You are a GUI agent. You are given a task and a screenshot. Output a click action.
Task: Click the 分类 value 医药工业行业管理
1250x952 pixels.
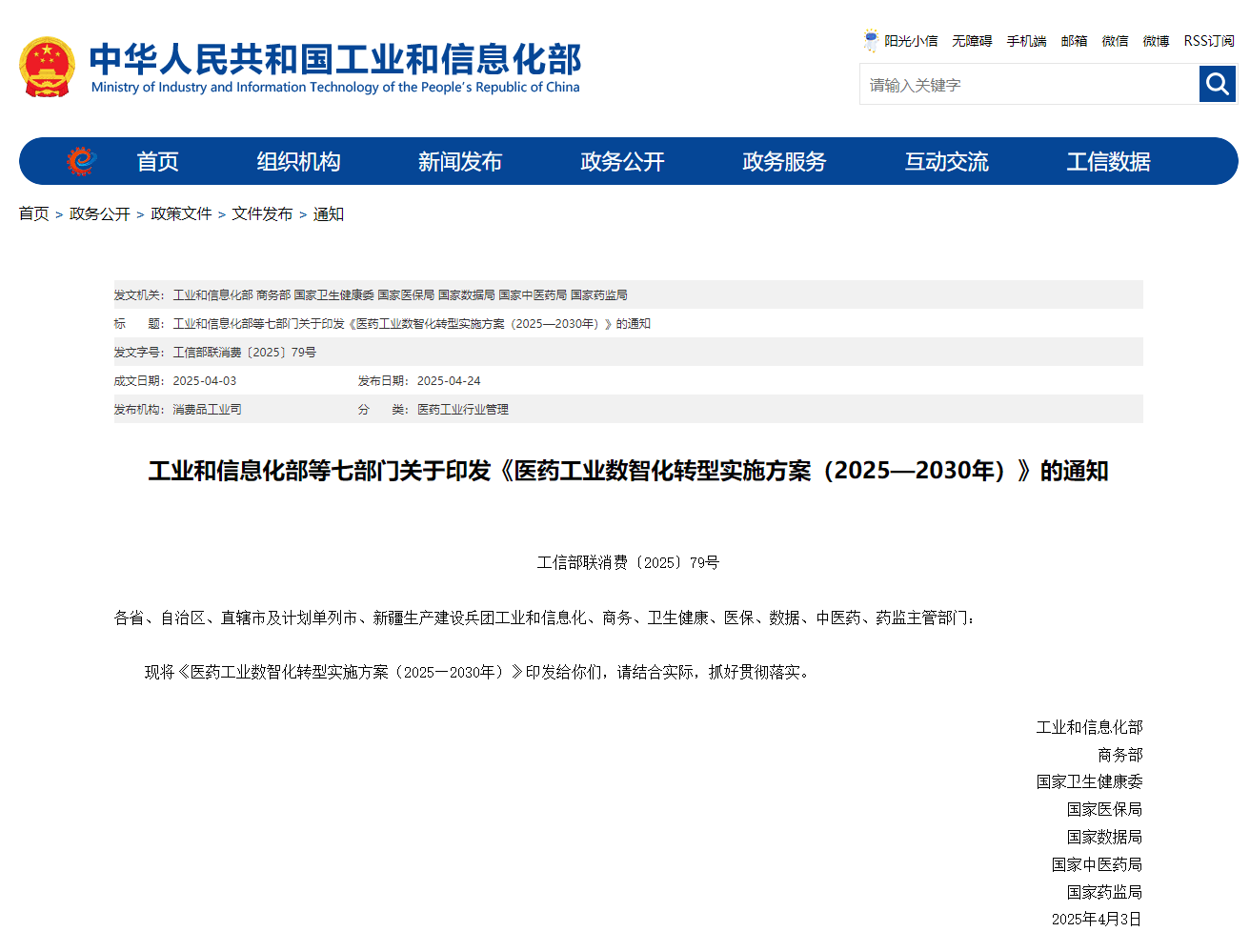pyautogui.click(x=463, y=409)
